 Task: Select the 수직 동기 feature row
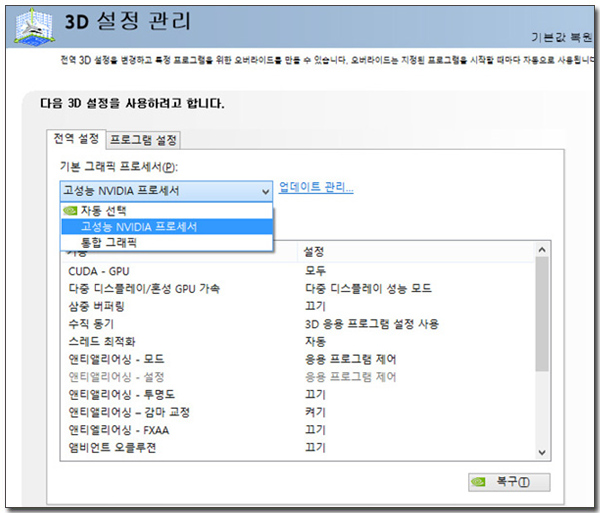coord(298,324)
